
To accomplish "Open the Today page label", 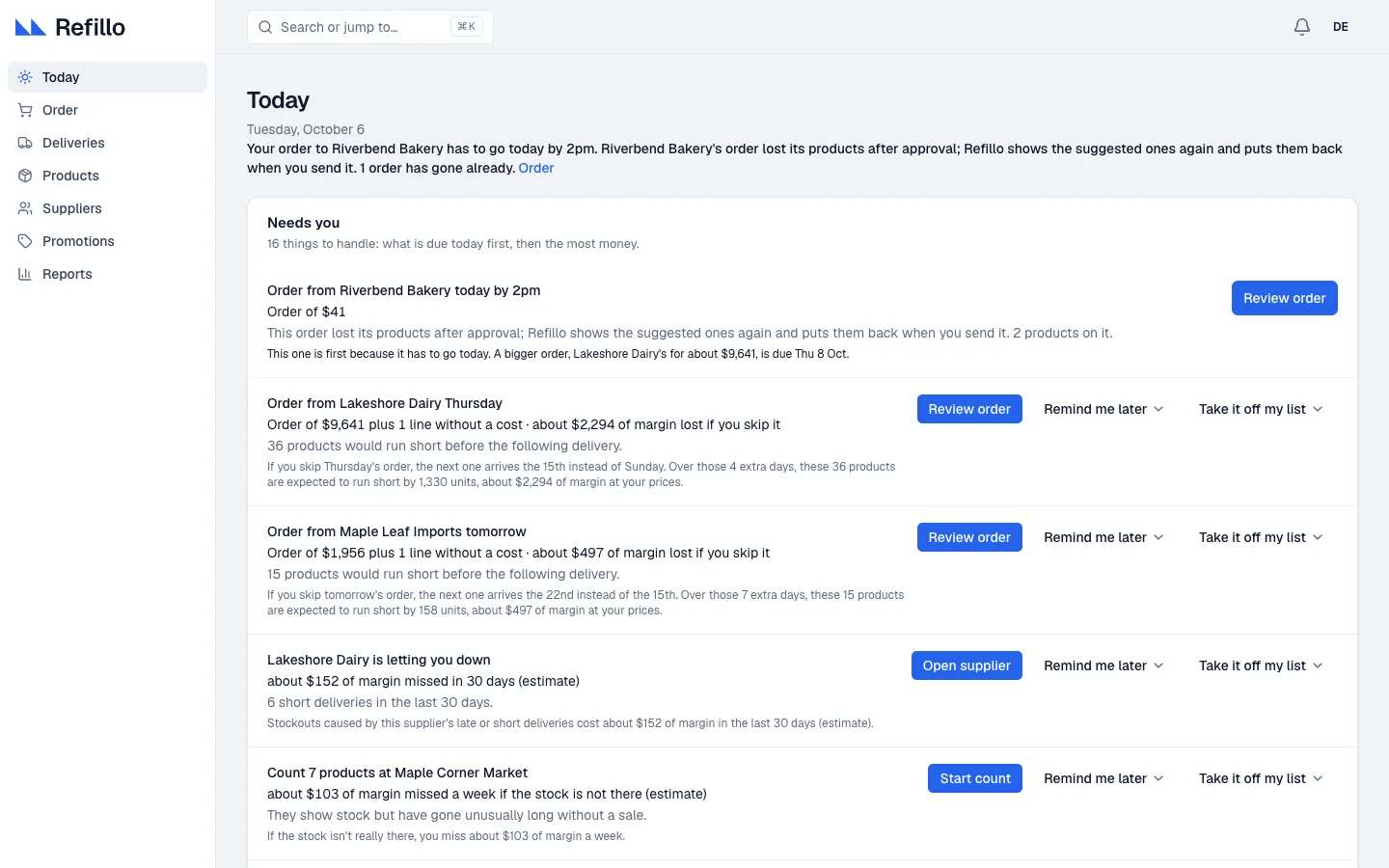I will click(x=61, y=77).
